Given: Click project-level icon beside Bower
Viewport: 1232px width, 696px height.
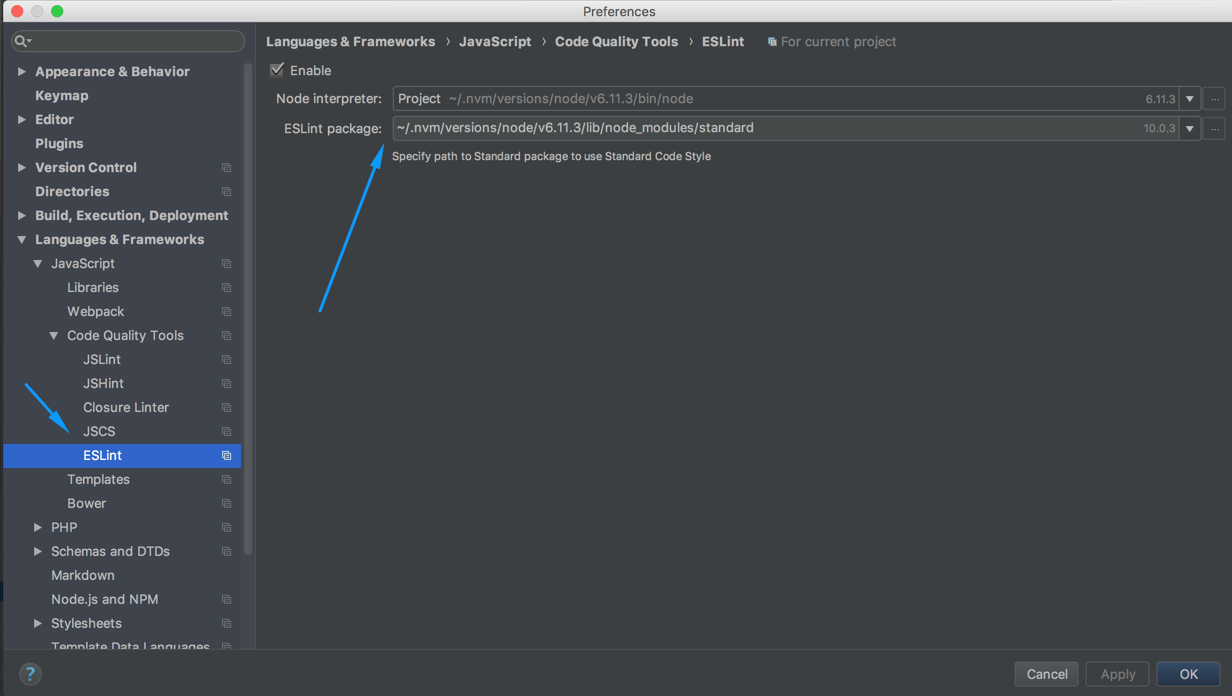Looking at the screenshot, I should [x=226, y=504].
